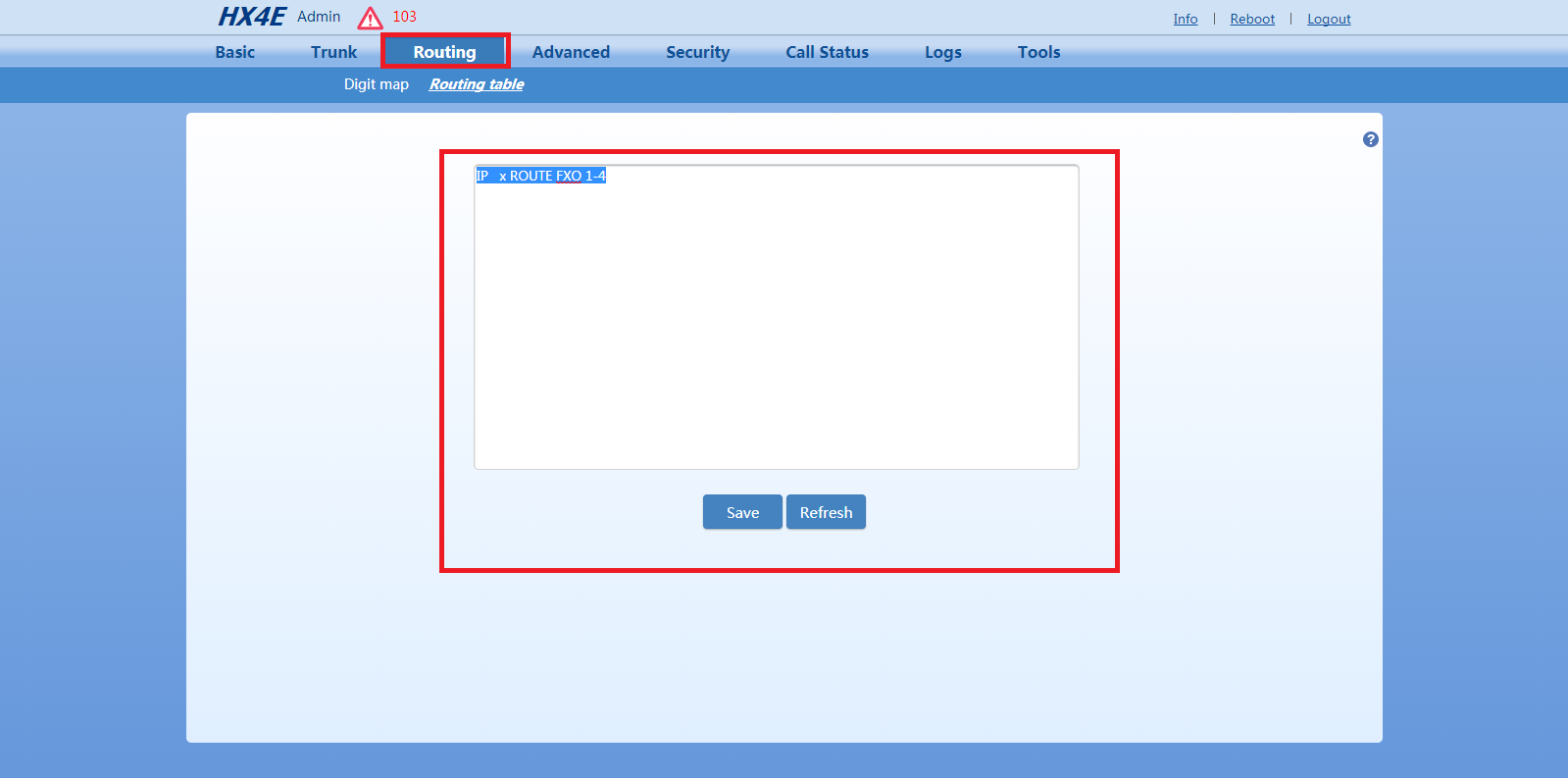Click the red warning triangle icon
Image resolution: width=1568 pixels, height=778 pixels.
pyautogui.click(x=370, y=19)
